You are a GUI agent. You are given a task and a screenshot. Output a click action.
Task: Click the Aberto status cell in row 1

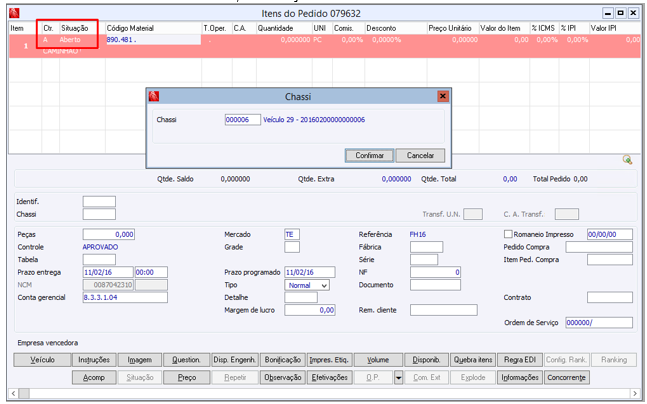[x=70, y=40]
